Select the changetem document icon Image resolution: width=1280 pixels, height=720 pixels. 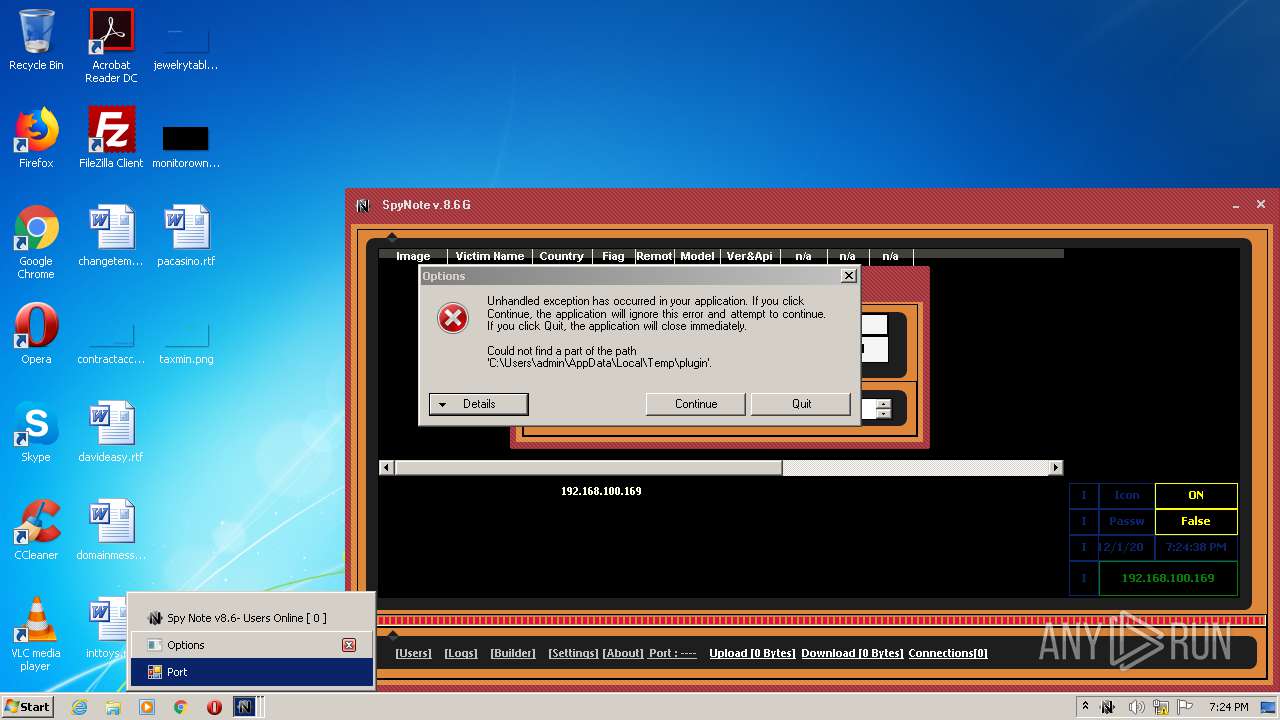pos(111,236)
